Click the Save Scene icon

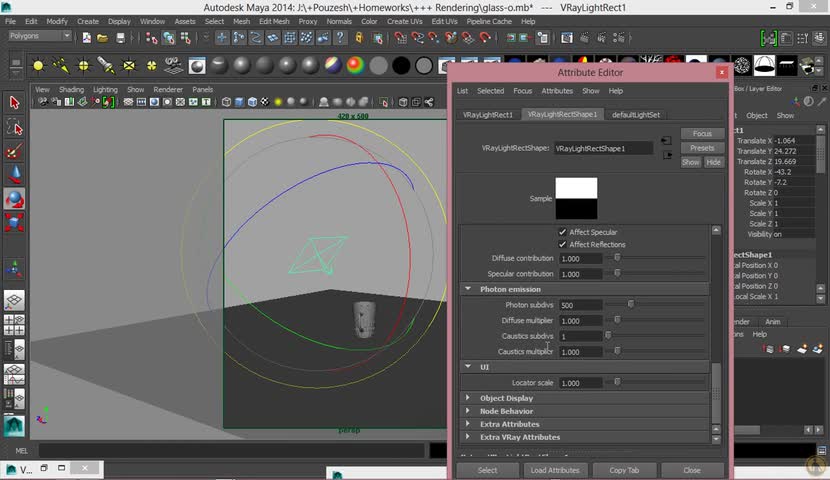[x=120, y=38]
